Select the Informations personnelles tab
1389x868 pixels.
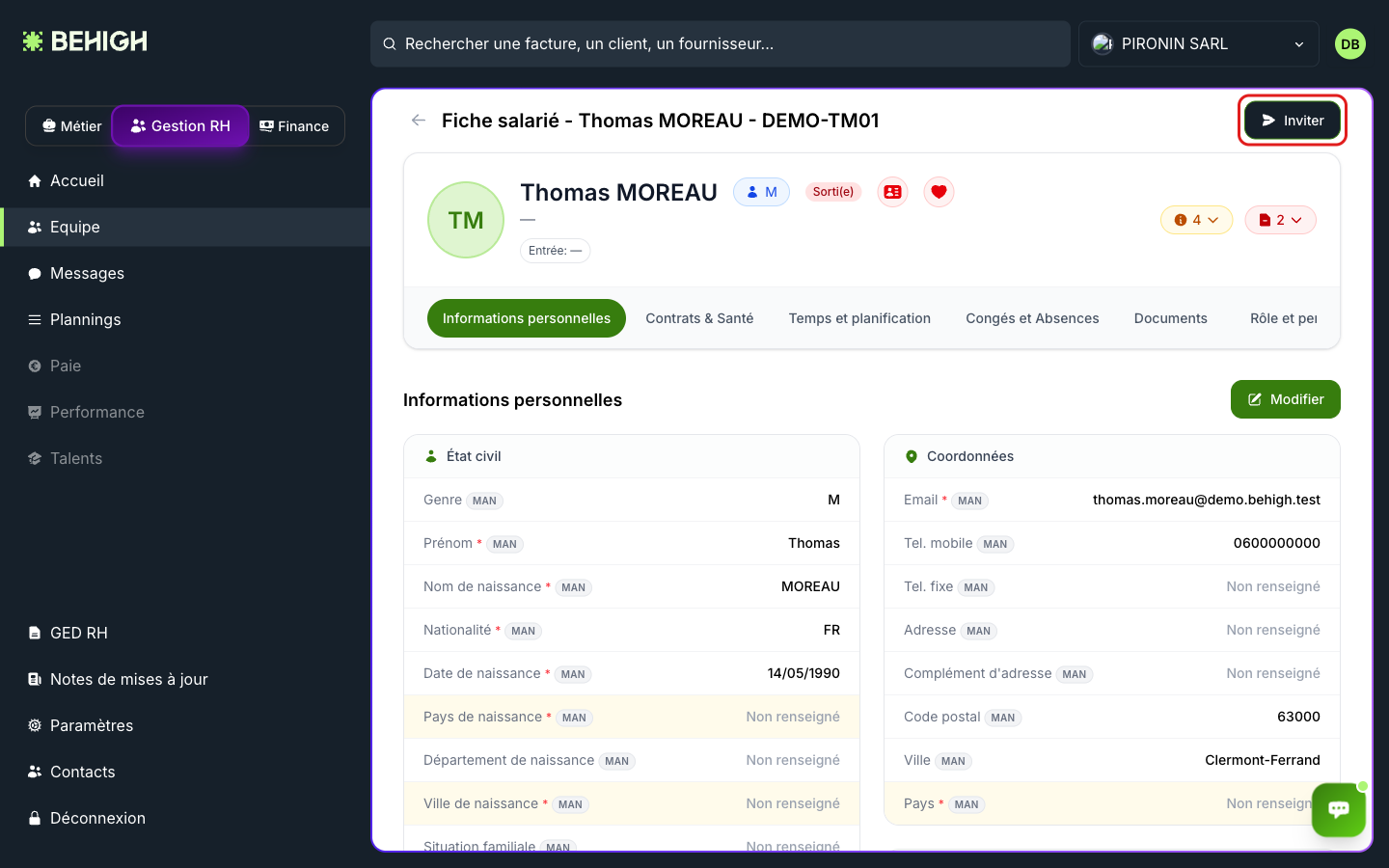coord(527,318)
